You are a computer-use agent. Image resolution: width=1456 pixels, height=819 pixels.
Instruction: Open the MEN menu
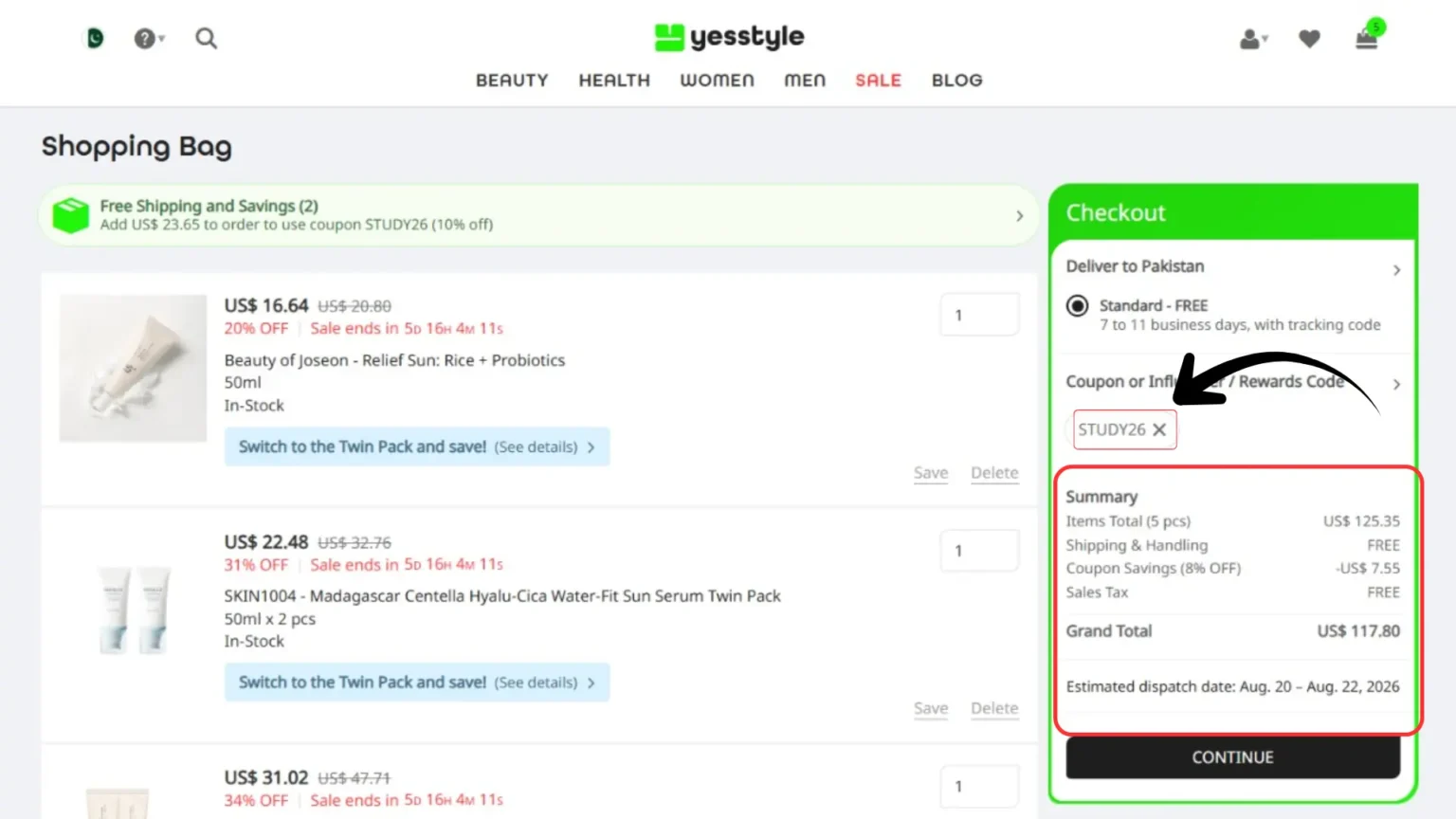coord(805,81)
